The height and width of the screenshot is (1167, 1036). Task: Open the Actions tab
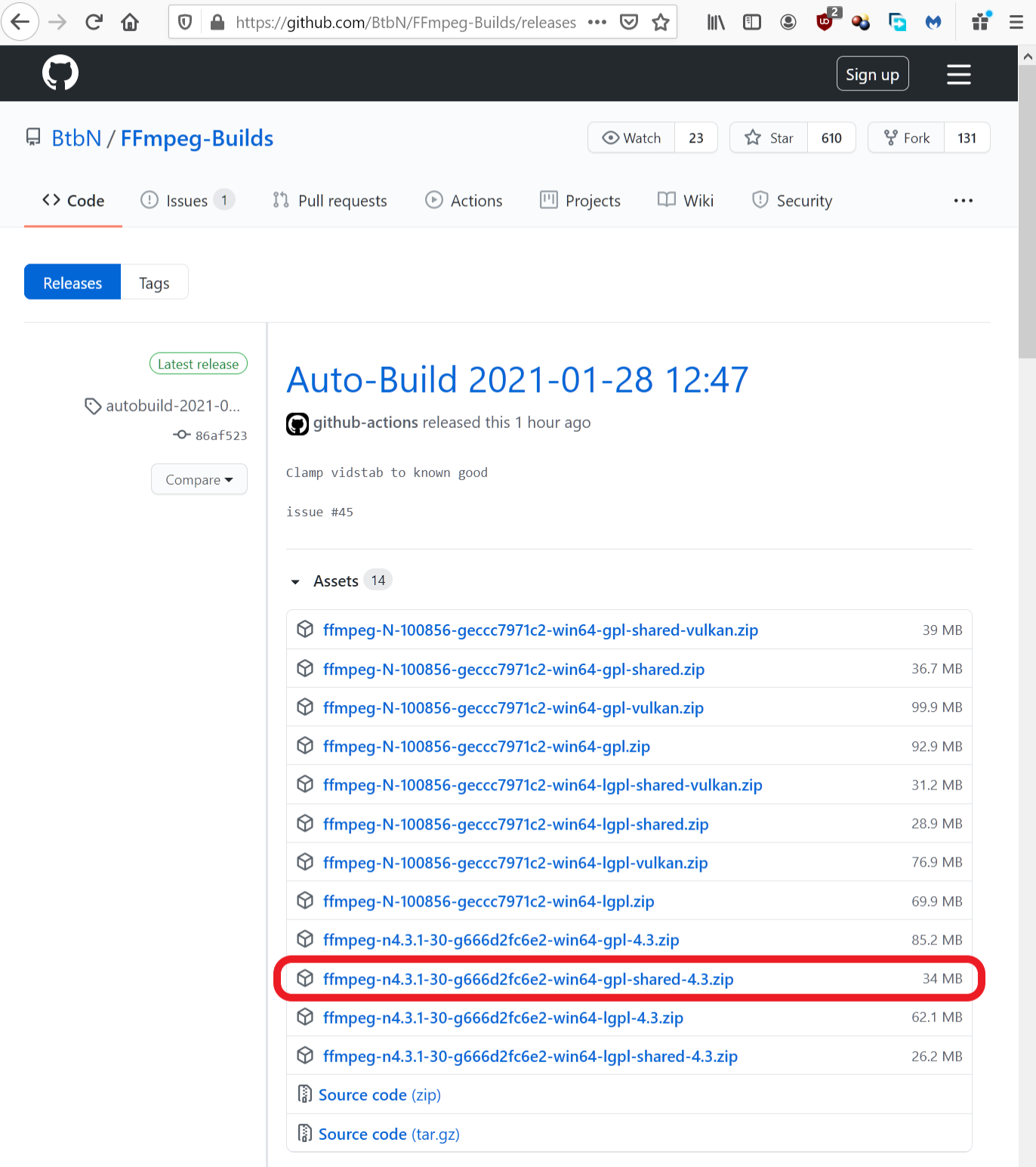pyautogui.click(x=464, y=201)
